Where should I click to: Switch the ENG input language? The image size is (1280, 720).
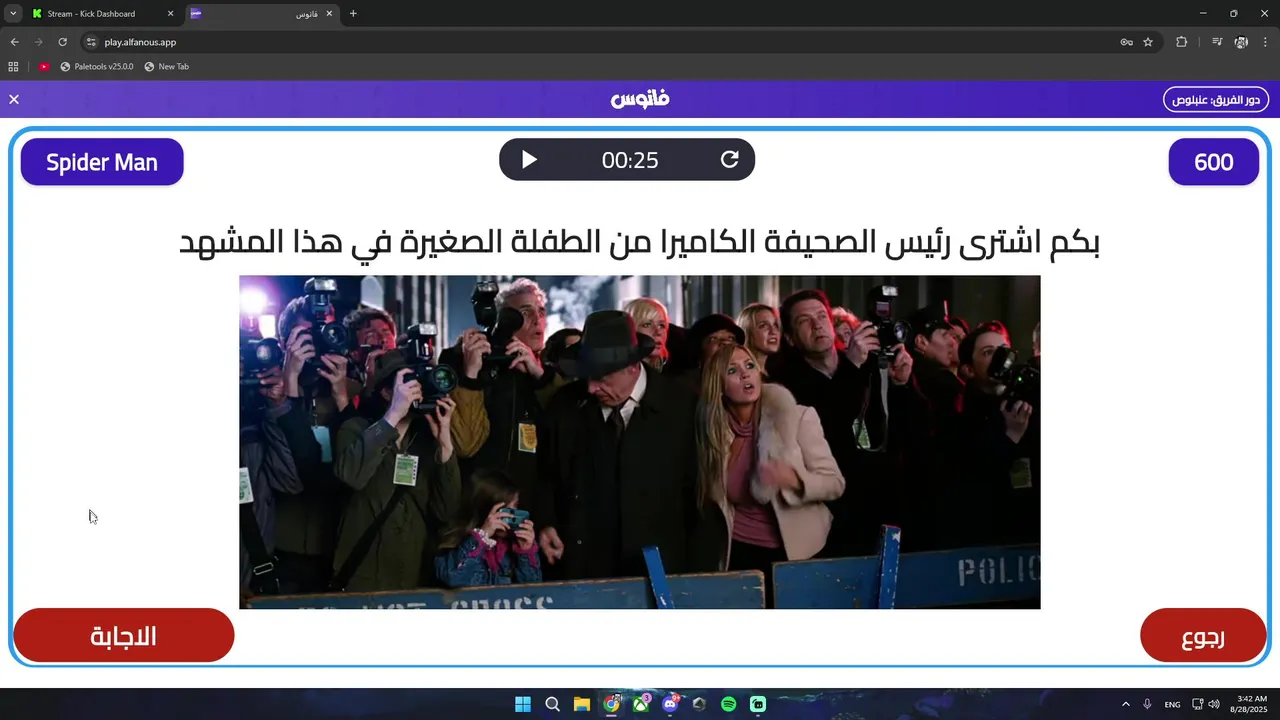click(1172, 705)
